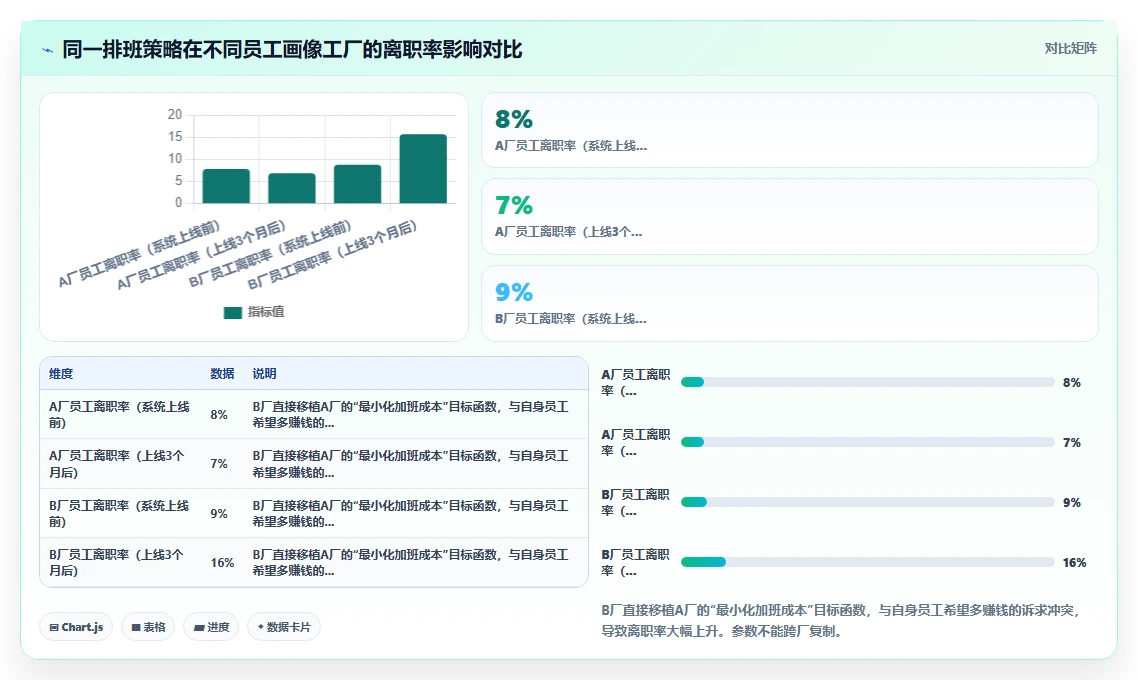Click table cell B厂员工离职率（系统上线前）
Image resolution: width=1138 pixels, height=680 pixels.
click(x=120, y=513)
